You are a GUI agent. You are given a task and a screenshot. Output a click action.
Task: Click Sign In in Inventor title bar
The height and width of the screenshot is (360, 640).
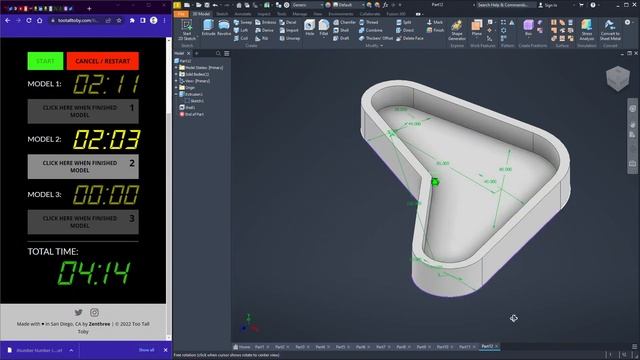coord(548,5)
